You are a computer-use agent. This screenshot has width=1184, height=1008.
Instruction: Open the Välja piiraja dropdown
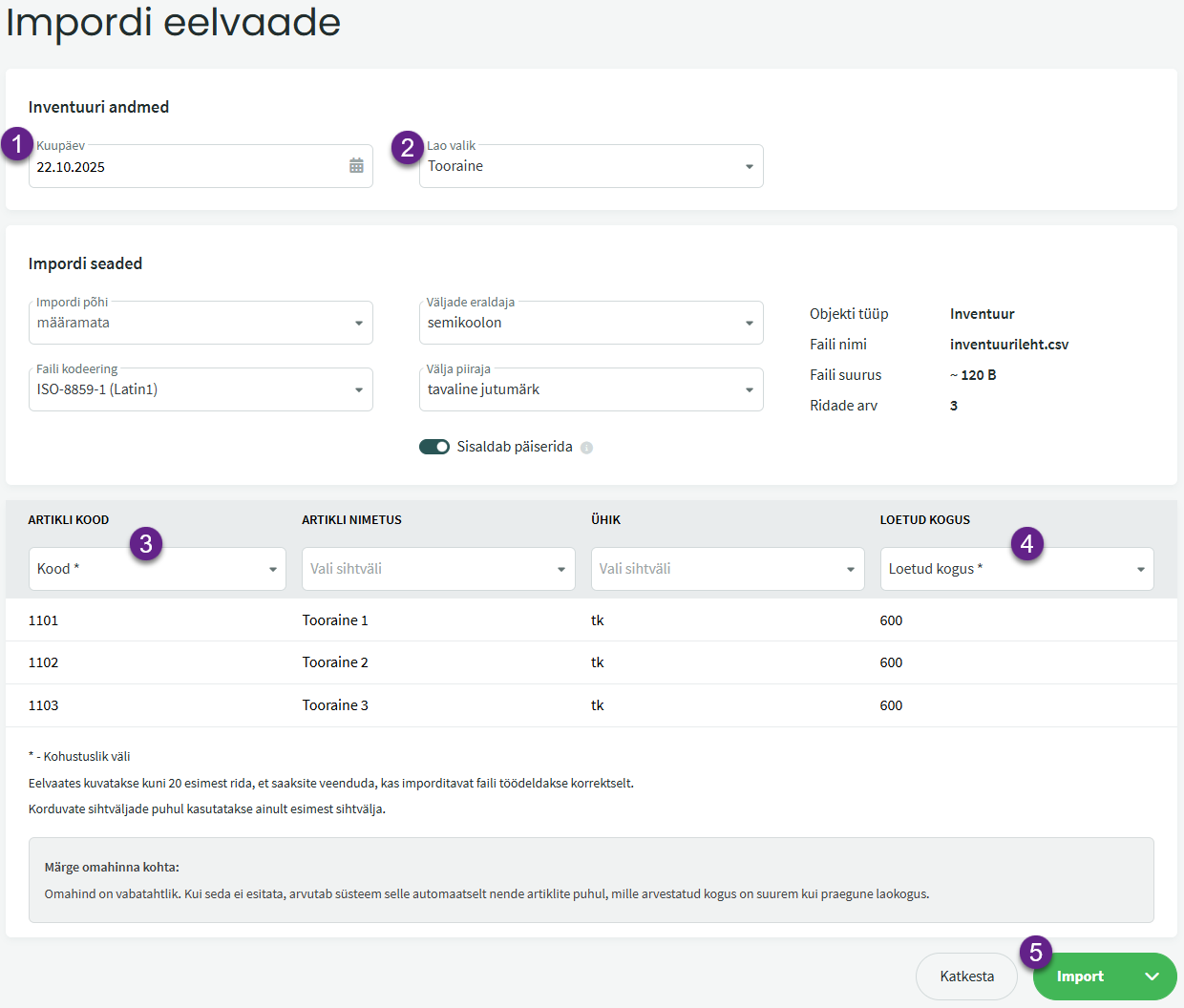(590, 389)
